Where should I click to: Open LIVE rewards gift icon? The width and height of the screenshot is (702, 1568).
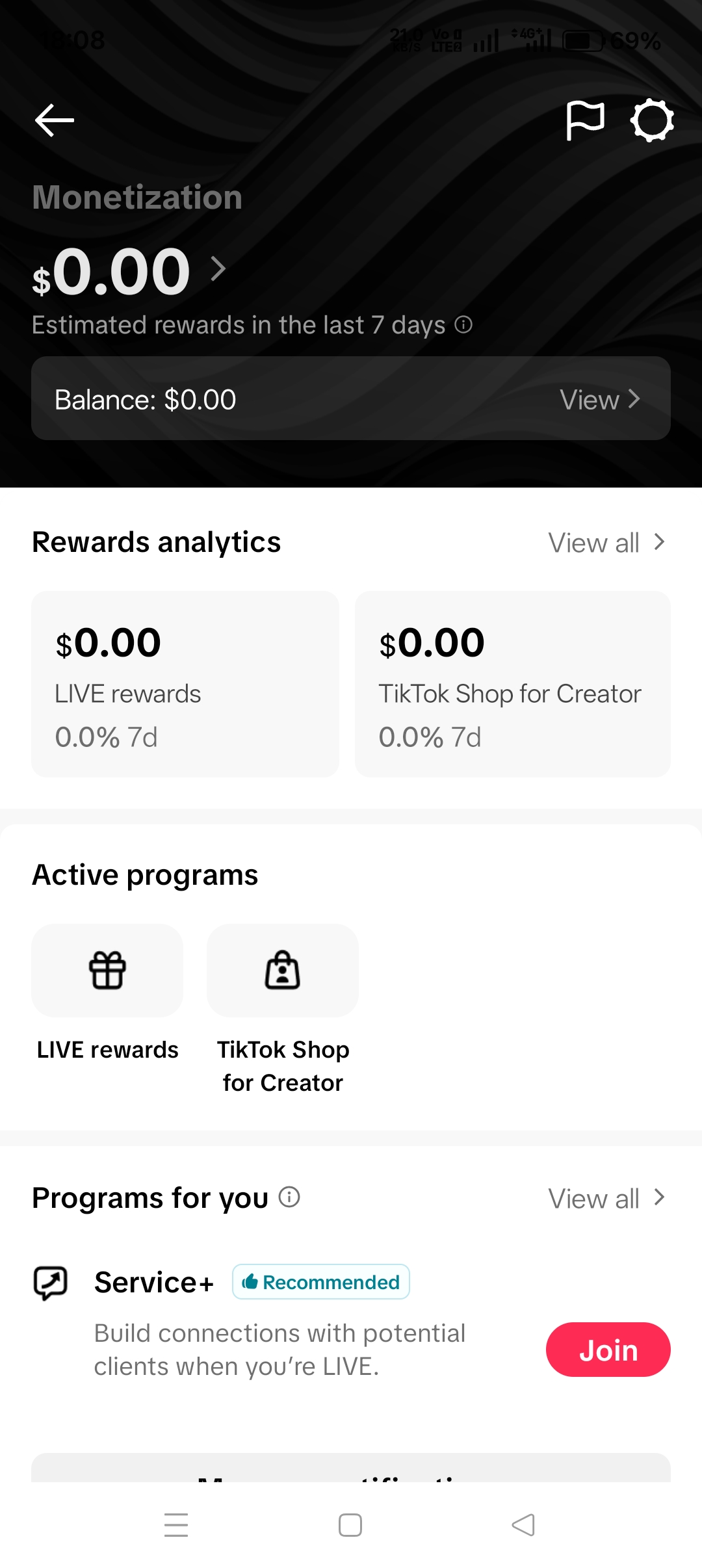(107, 971)
